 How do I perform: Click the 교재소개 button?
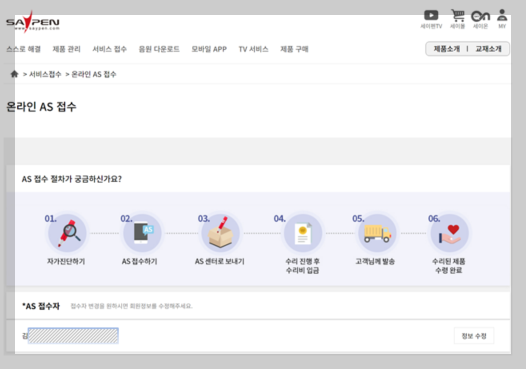[488, 49]
